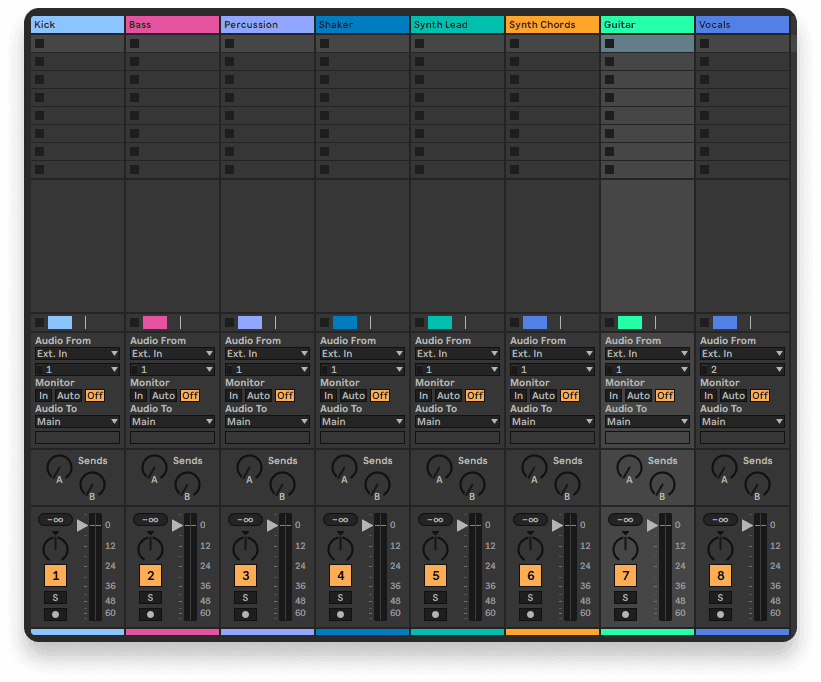Select the Percussion track header

268,25
